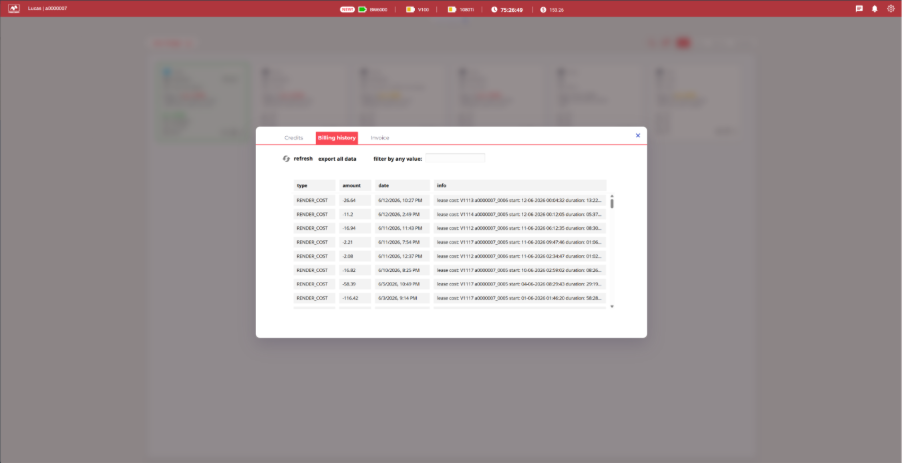Open the notifications bell icon
903x463 pixels.
tap(875, 9)
